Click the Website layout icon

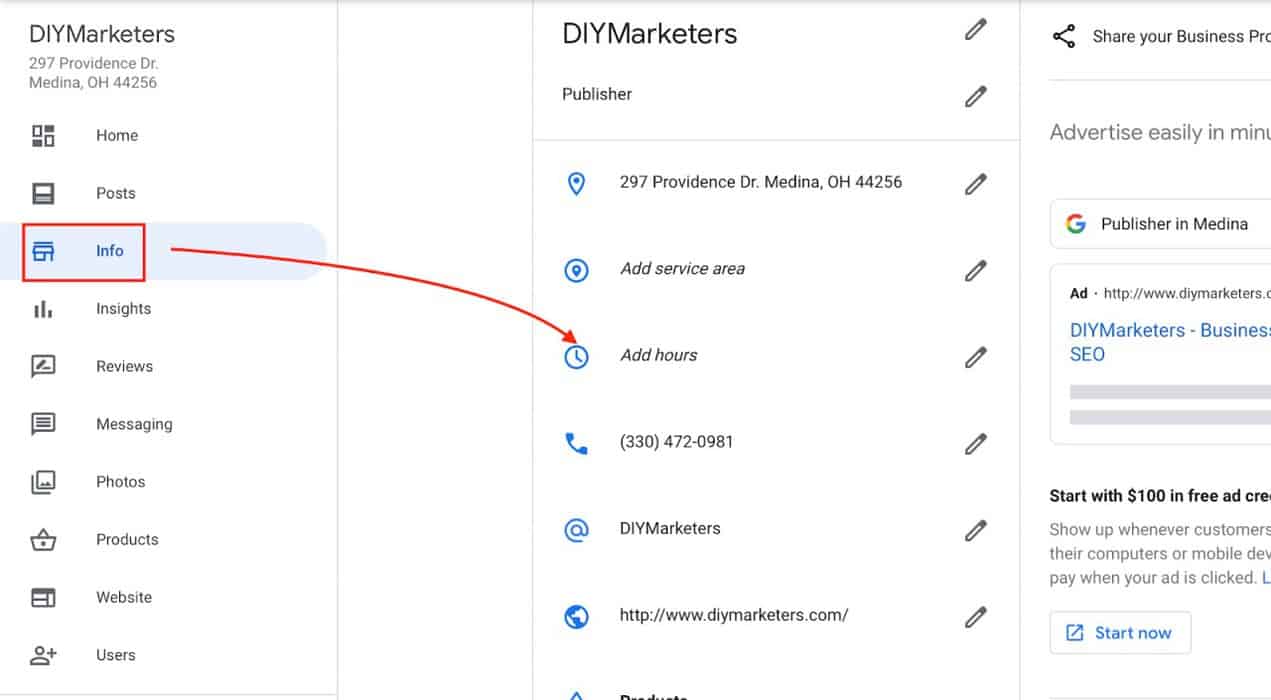pos(43,598)
